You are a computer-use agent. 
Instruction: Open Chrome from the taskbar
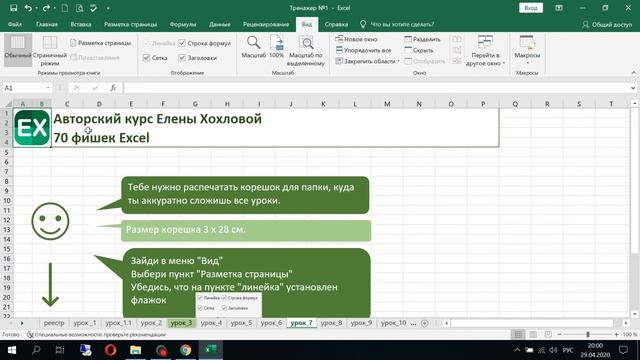[x=186, y=350]
